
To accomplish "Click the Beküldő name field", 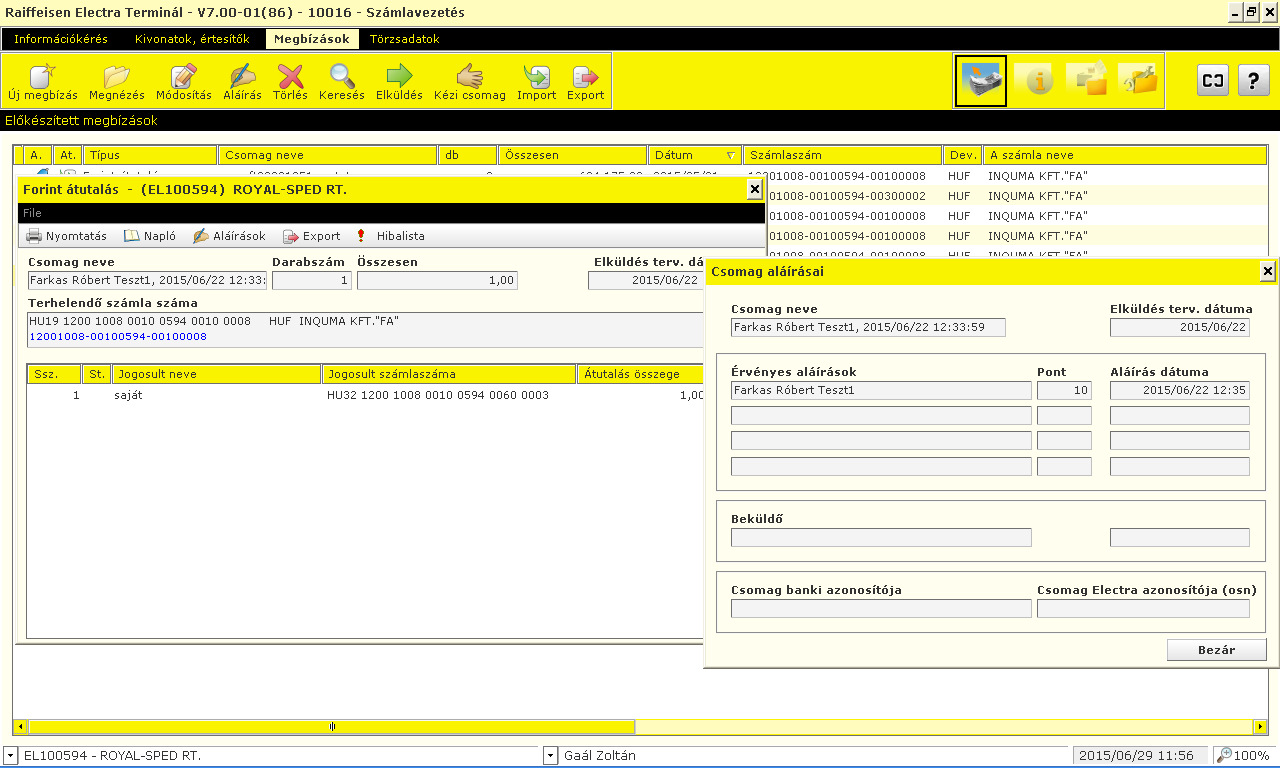I will tap(881, 538).
